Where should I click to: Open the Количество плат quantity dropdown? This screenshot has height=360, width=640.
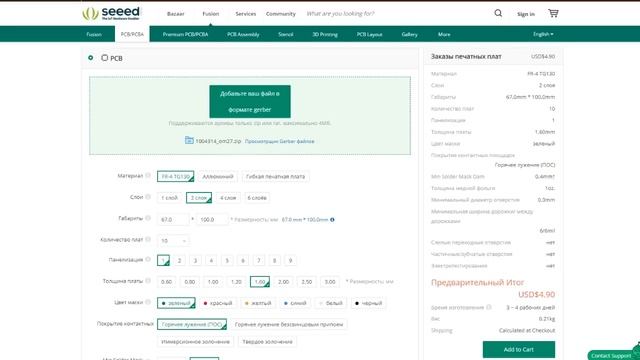(x=173, y=241)
